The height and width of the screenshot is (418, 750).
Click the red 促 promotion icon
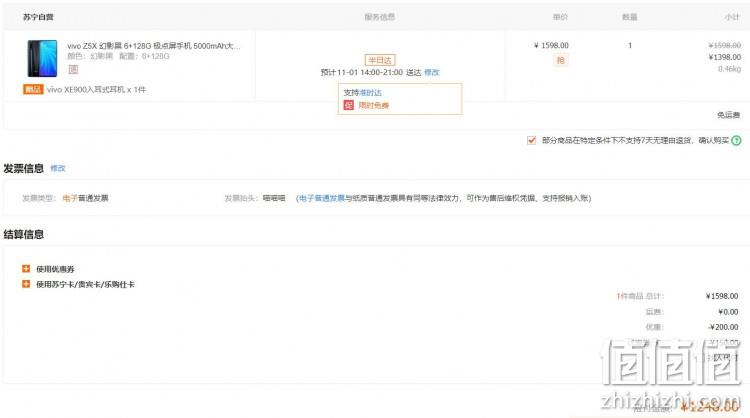click(x=349, y=105)
